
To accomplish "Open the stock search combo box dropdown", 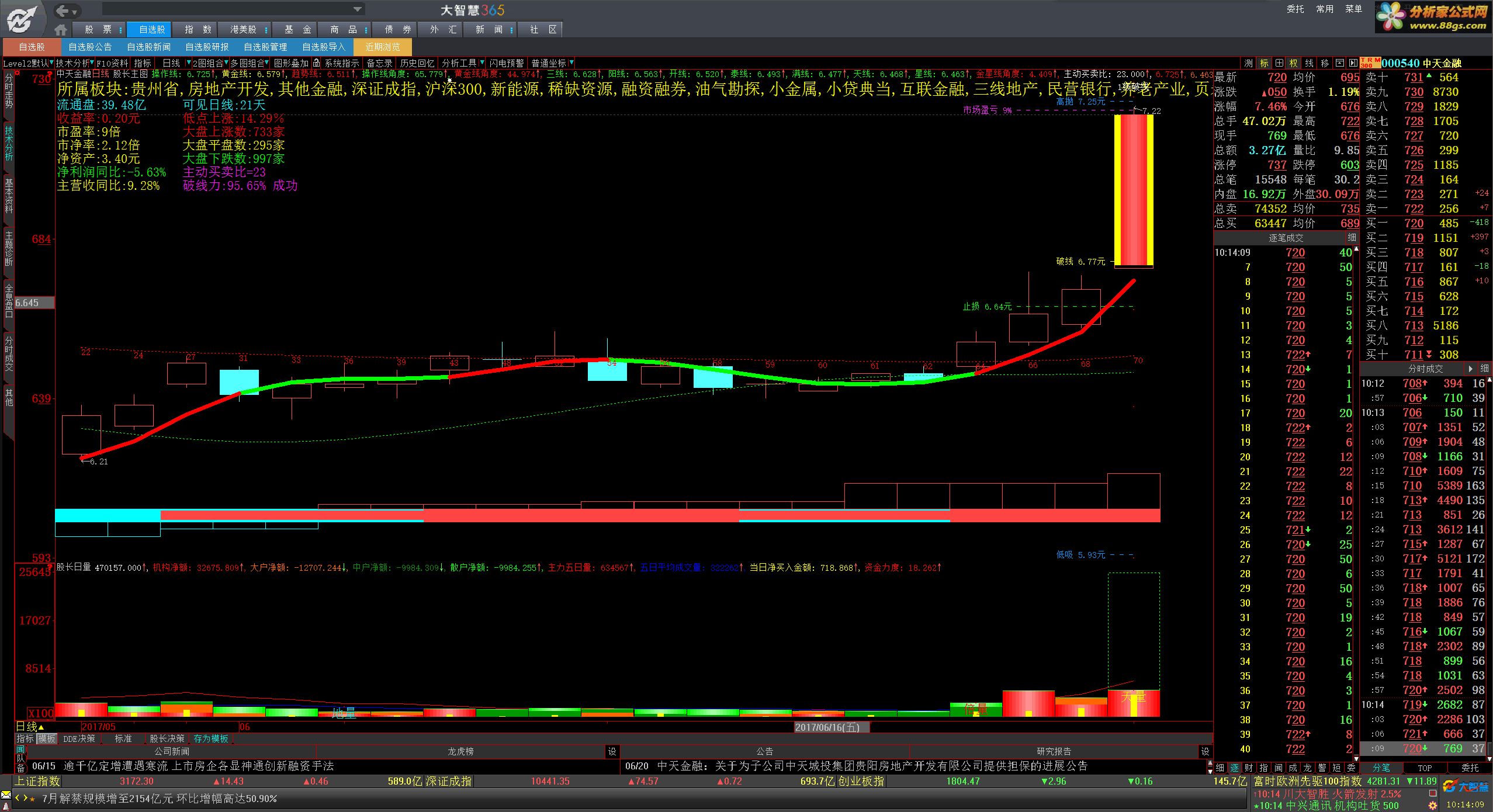I will [357, 9].
